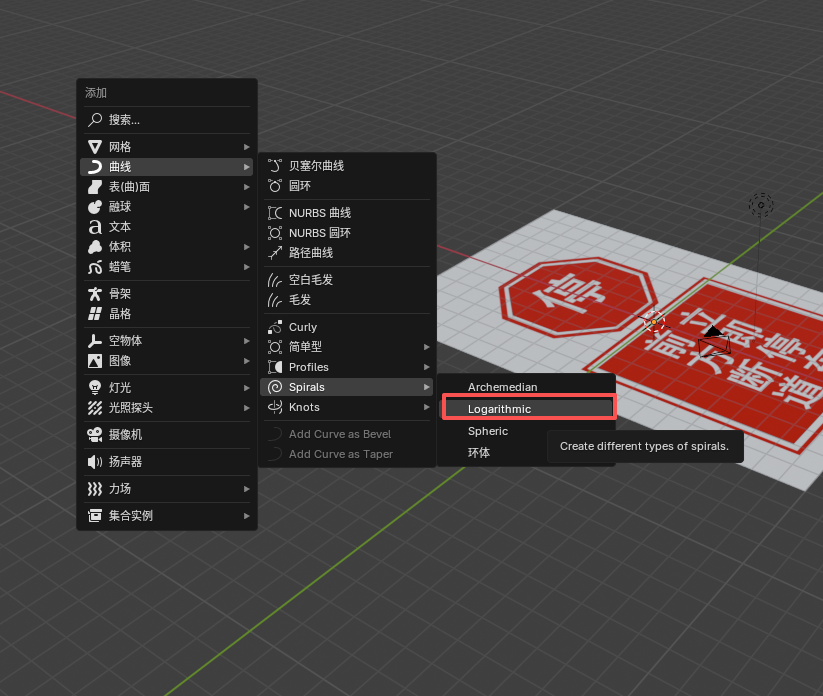The image size is (823, 696).
Task: Click the Camera (摄像机) icon
Action: (95, 435)
